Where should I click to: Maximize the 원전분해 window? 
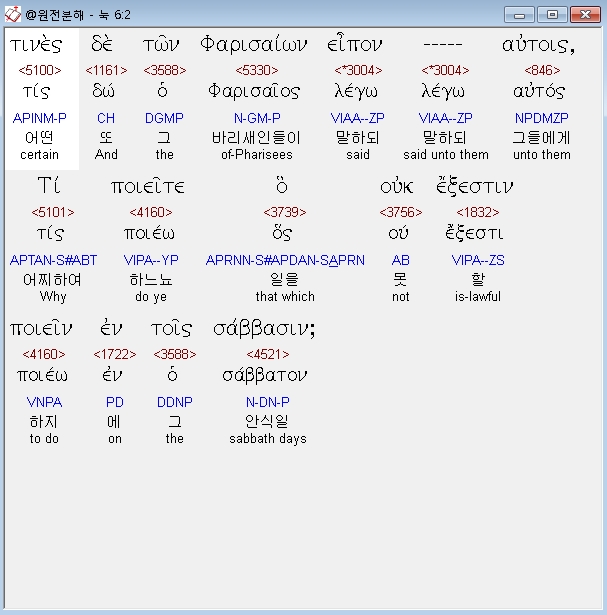(552, 15)
